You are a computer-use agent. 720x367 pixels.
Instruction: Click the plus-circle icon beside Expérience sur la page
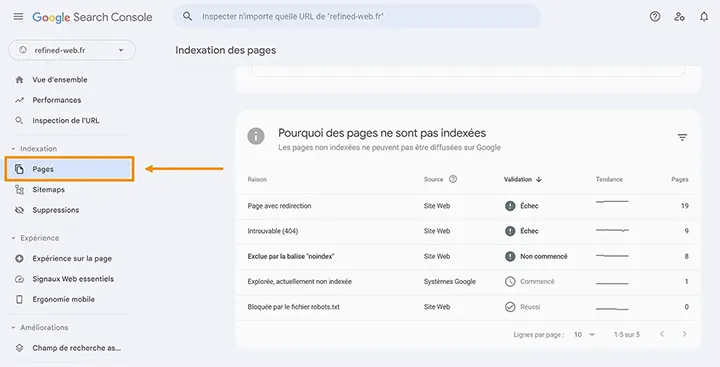pos(19,259)
